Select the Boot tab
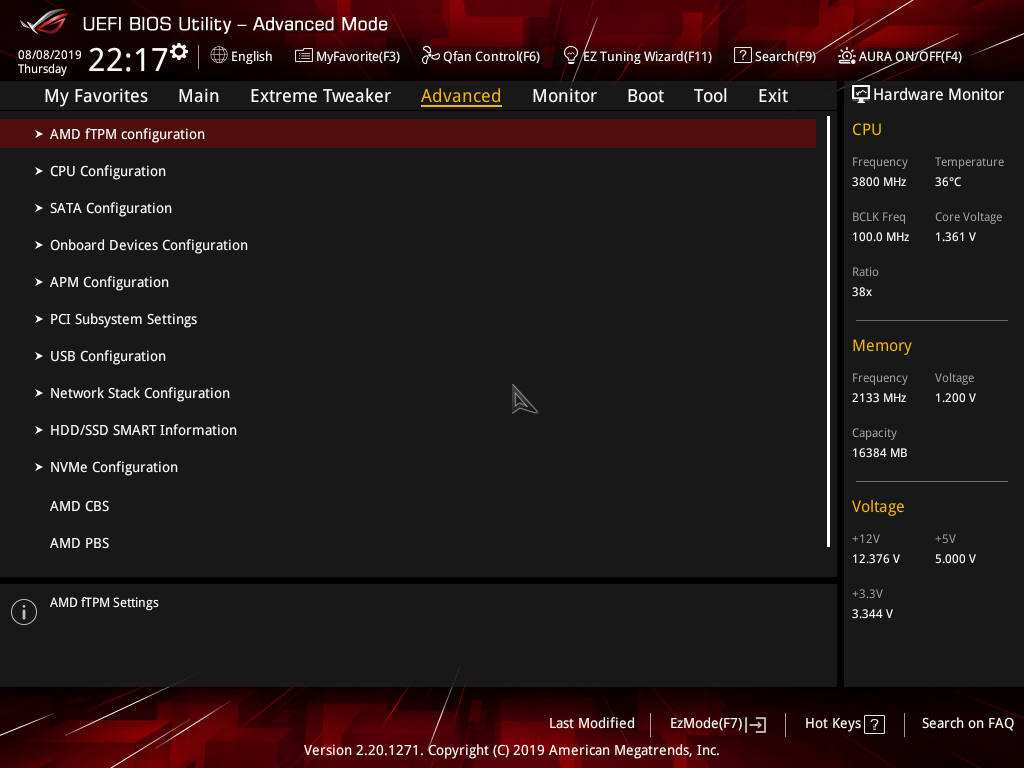 tap(645, 95)
